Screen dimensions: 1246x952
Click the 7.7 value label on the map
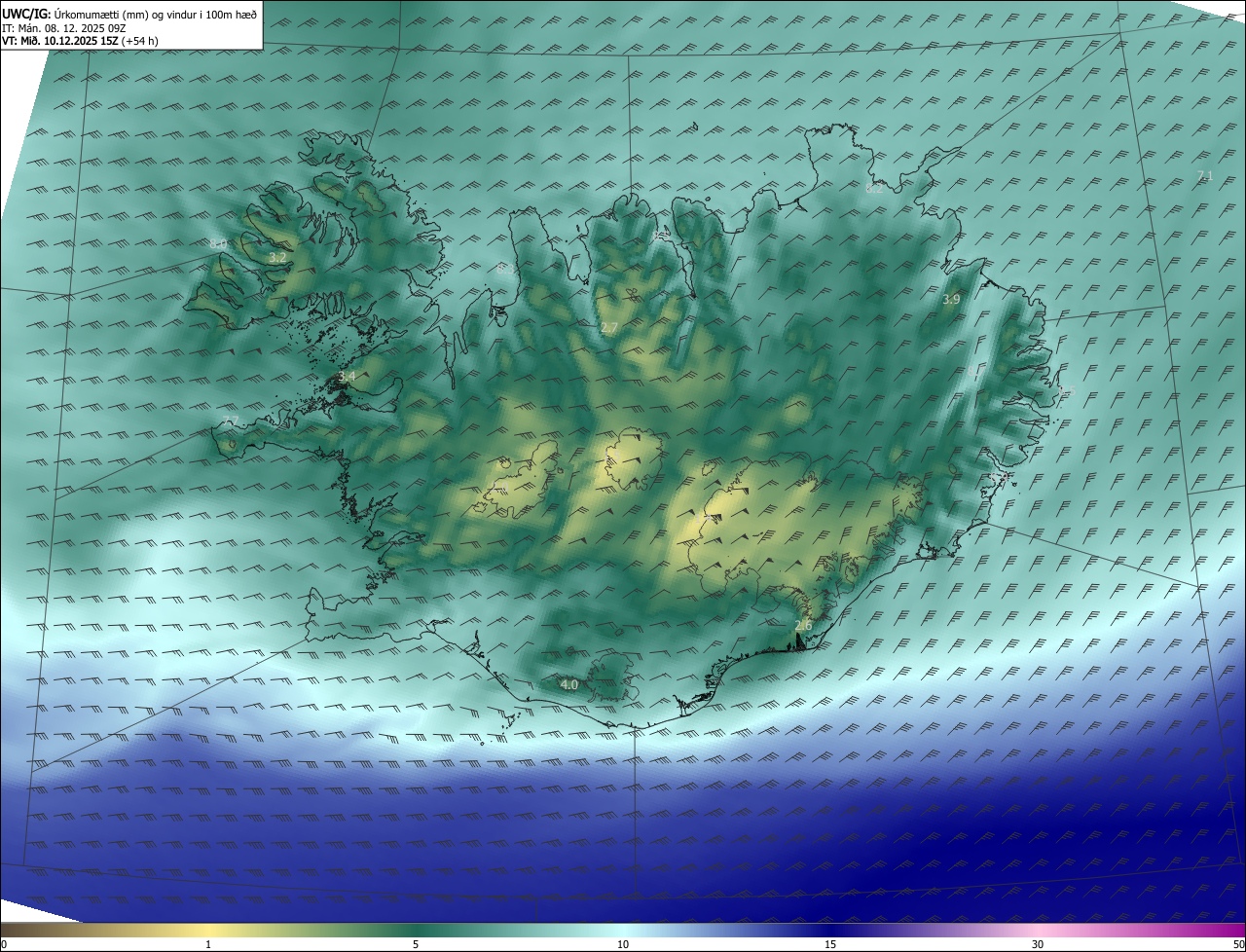pyautogui.click(x=230, y=421)
